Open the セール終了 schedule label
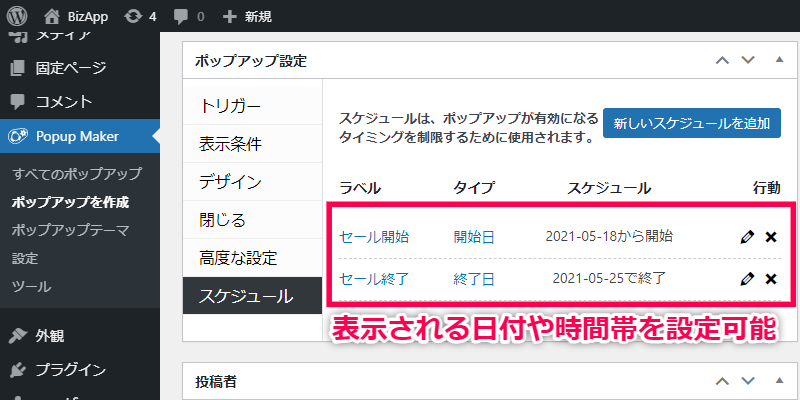 click(x=374, y=279)
